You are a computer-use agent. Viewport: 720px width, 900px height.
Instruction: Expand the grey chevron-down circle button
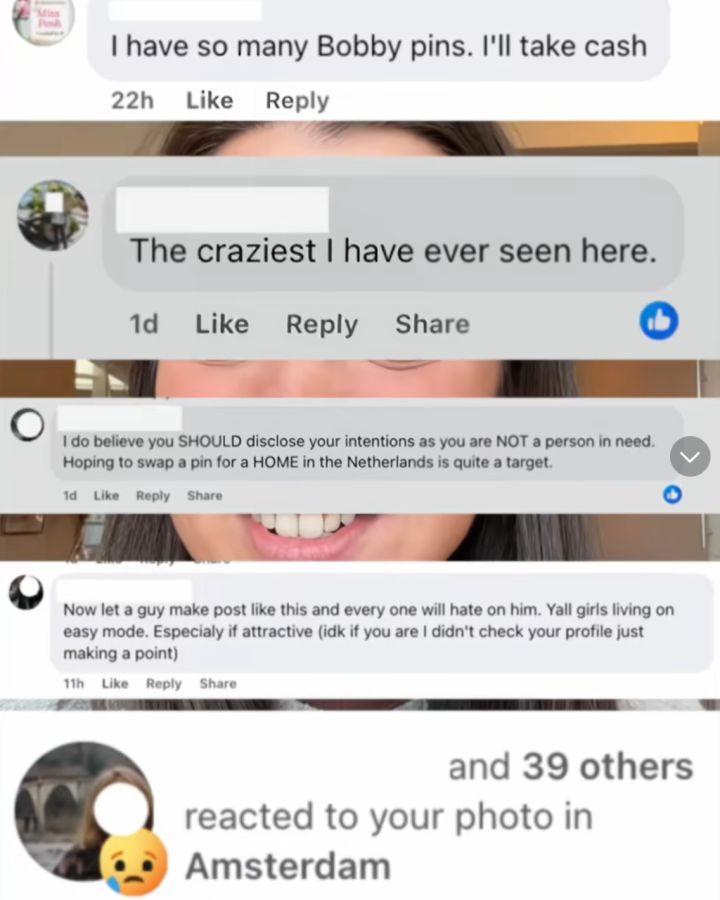[x=690, y=456]
